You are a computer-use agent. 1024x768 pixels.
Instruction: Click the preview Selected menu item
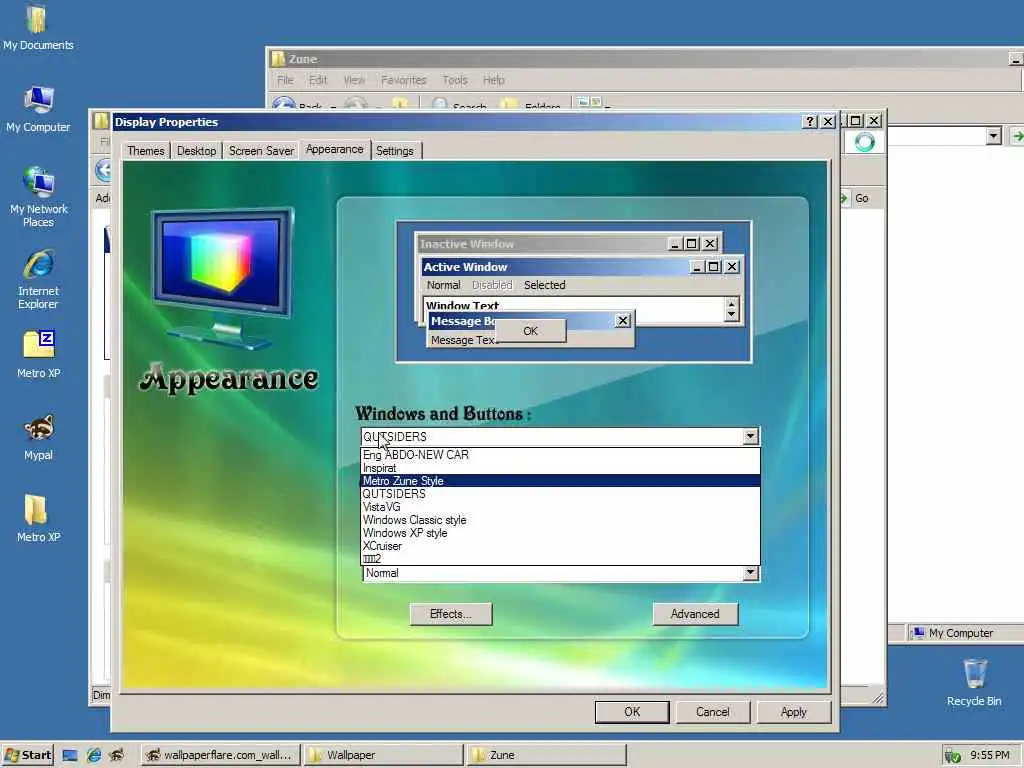tap(545, 285)
